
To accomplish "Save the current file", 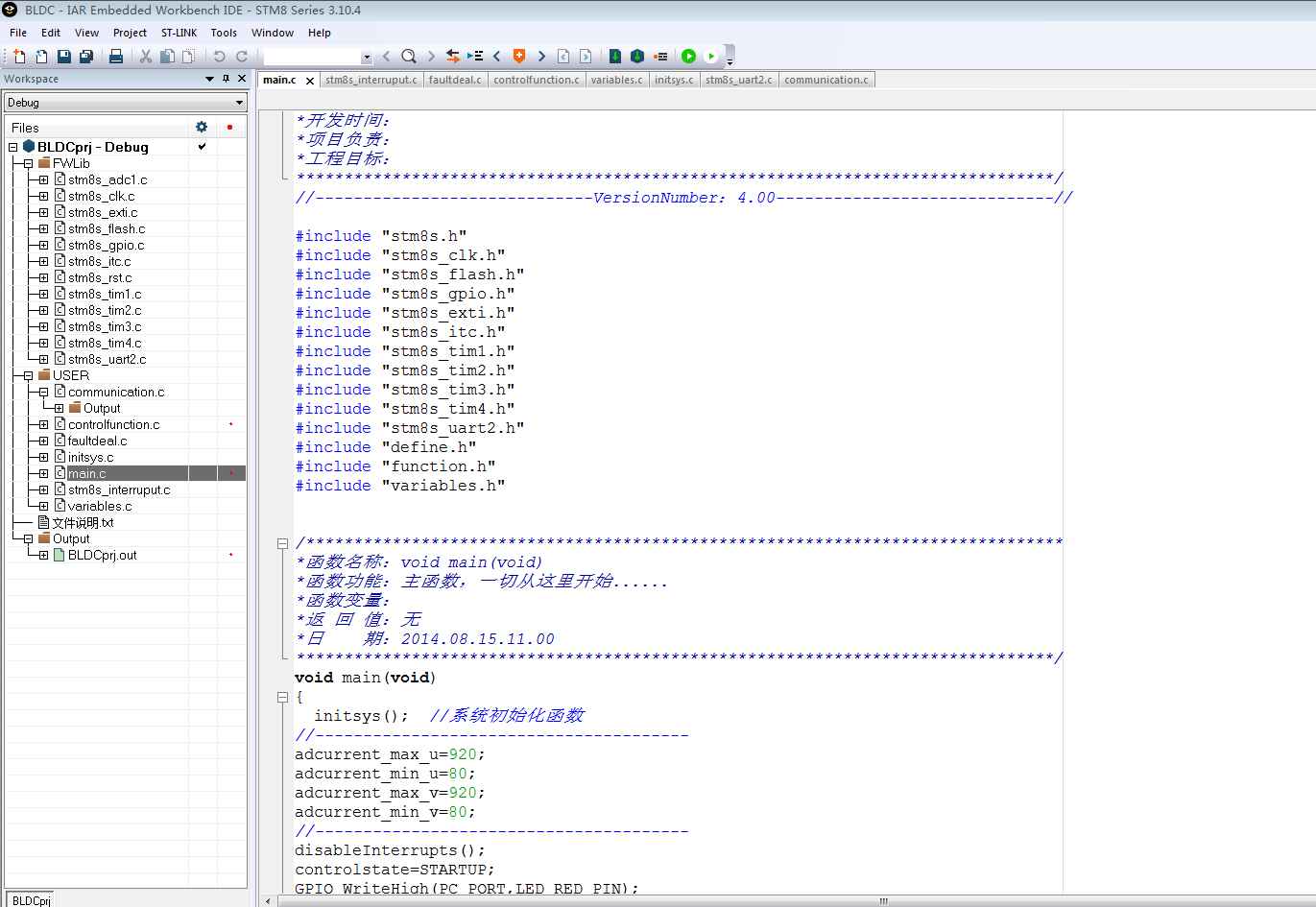I will coord(63,57).
